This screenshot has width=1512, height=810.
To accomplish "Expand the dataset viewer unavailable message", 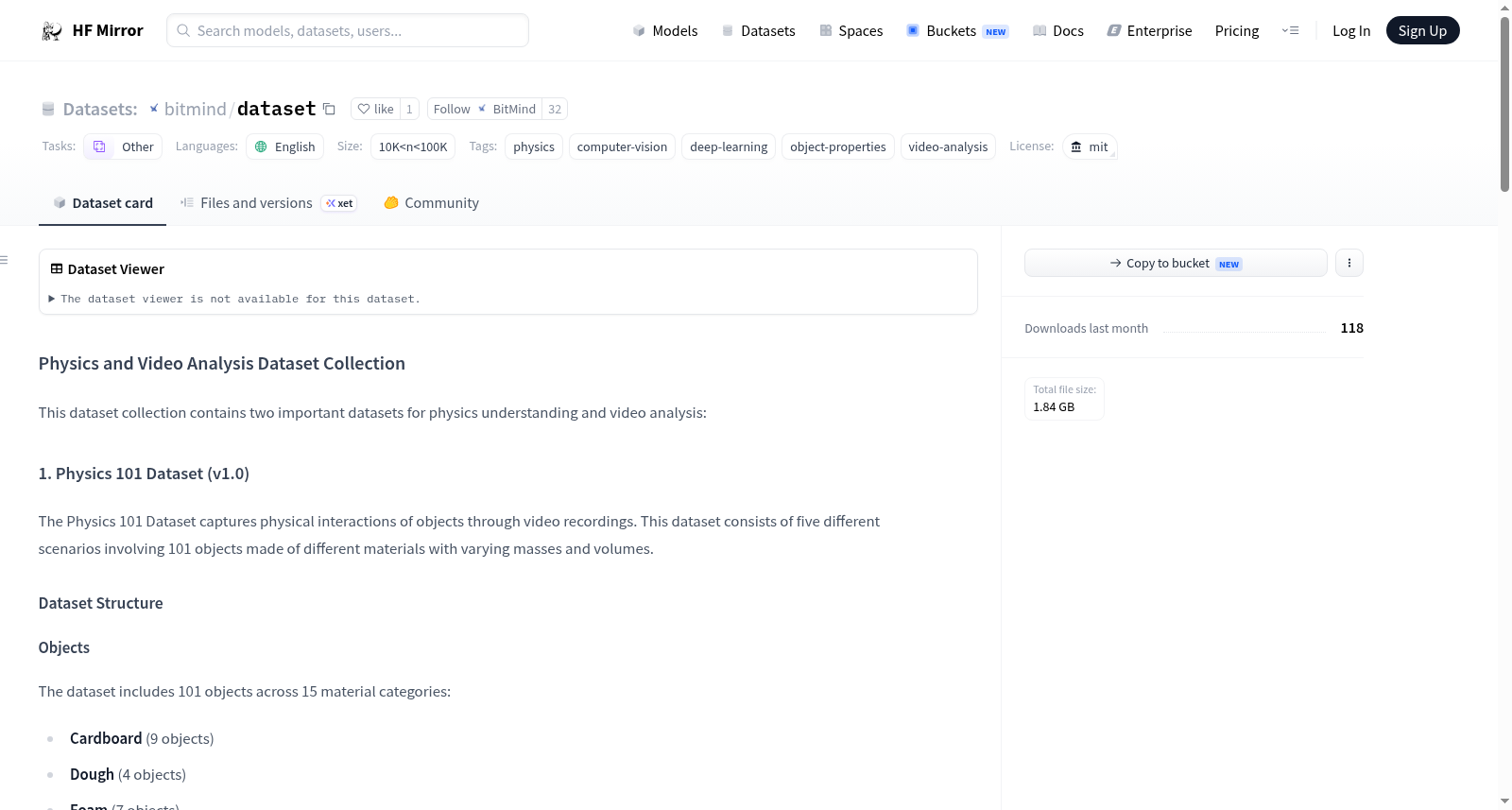I will pyautogui.click(x=234, y=299).
